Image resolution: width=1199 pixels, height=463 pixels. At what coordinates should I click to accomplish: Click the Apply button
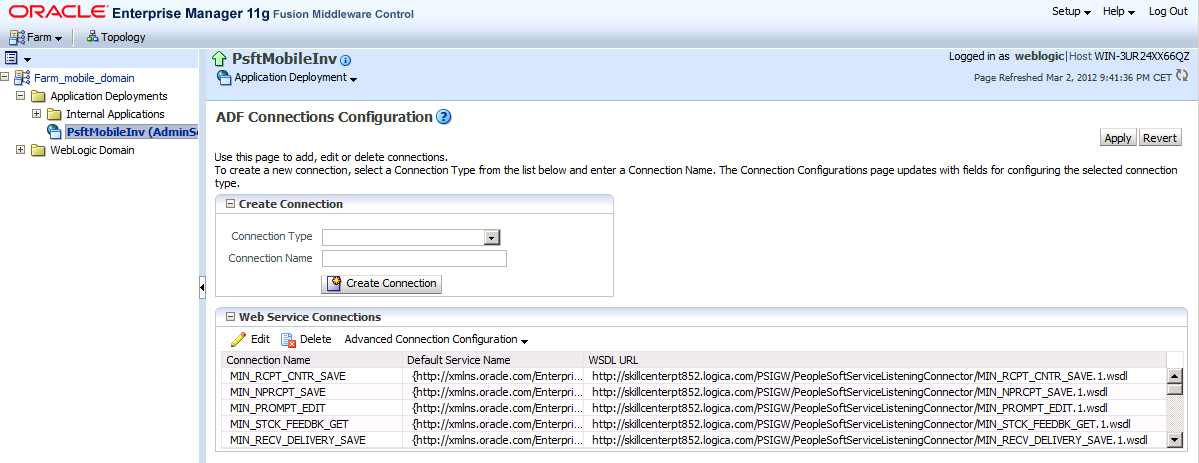(1118, 138)
